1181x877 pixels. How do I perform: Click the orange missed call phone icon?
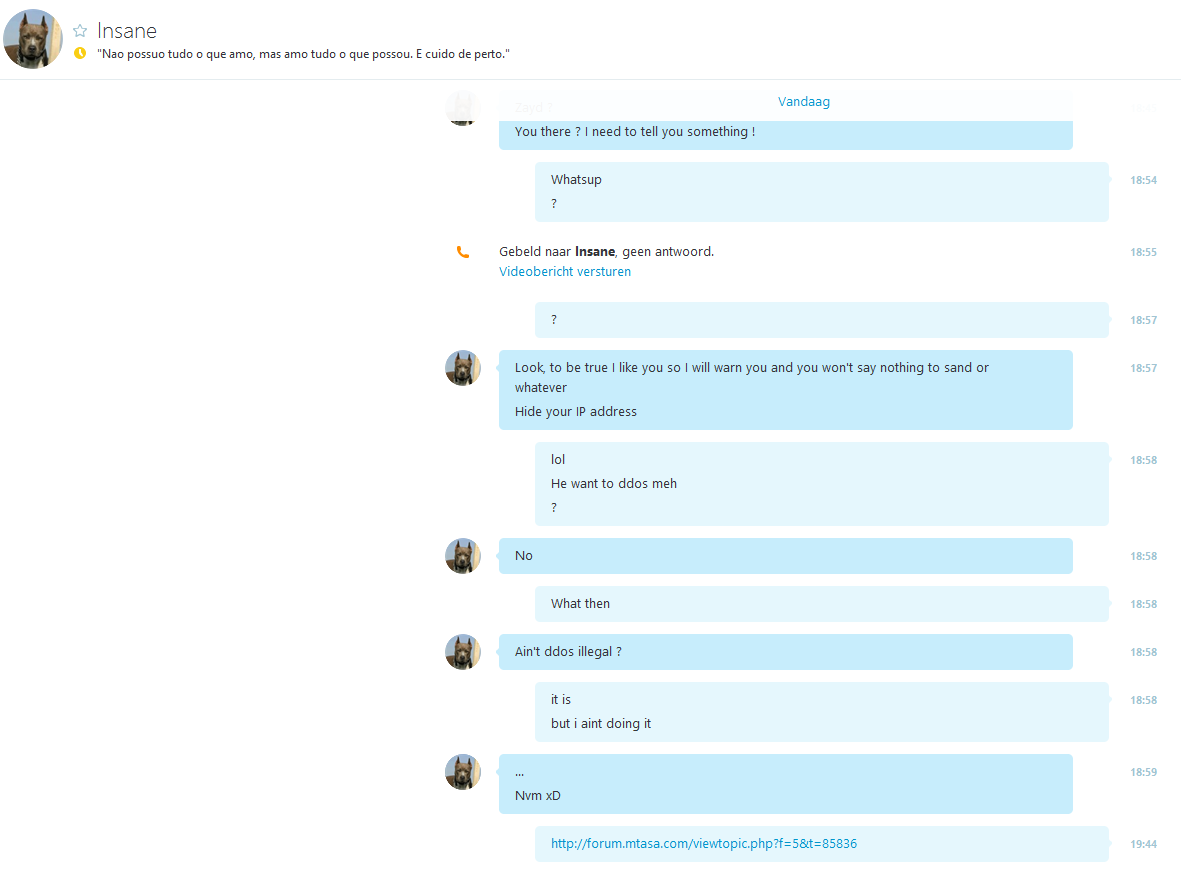coord(462,252)
